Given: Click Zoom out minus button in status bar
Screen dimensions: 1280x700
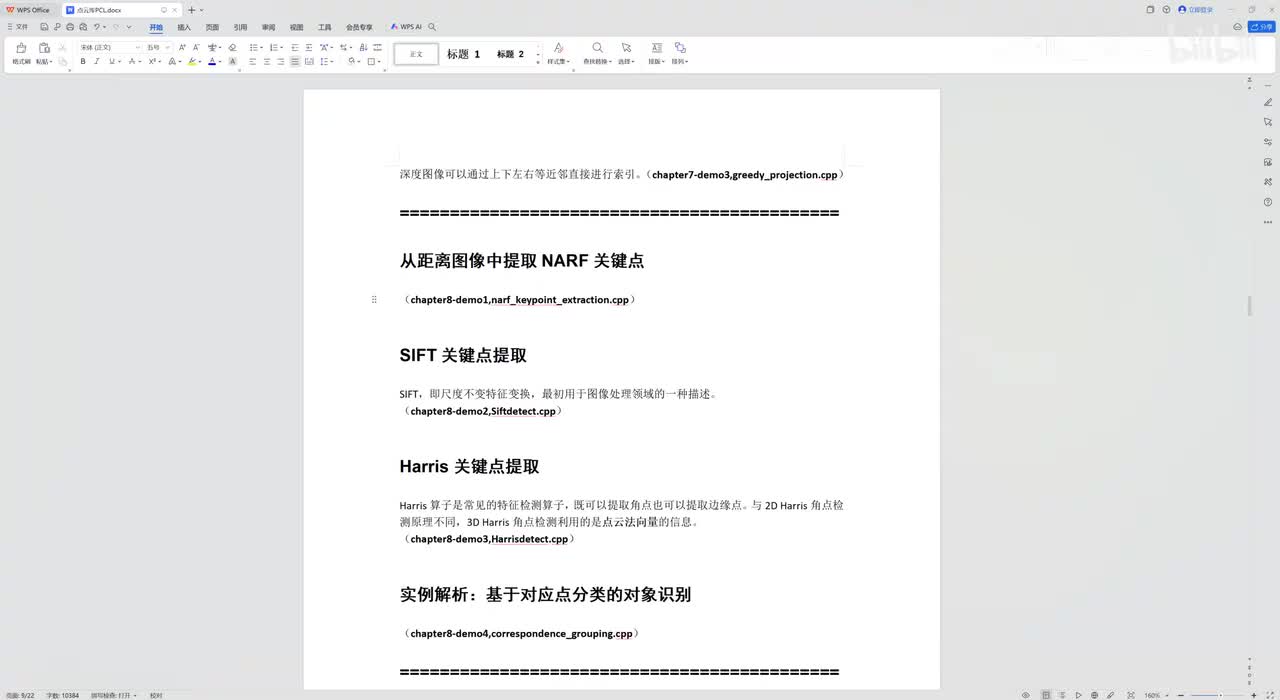Looking at the screenshot, I should coord(1182,695).
